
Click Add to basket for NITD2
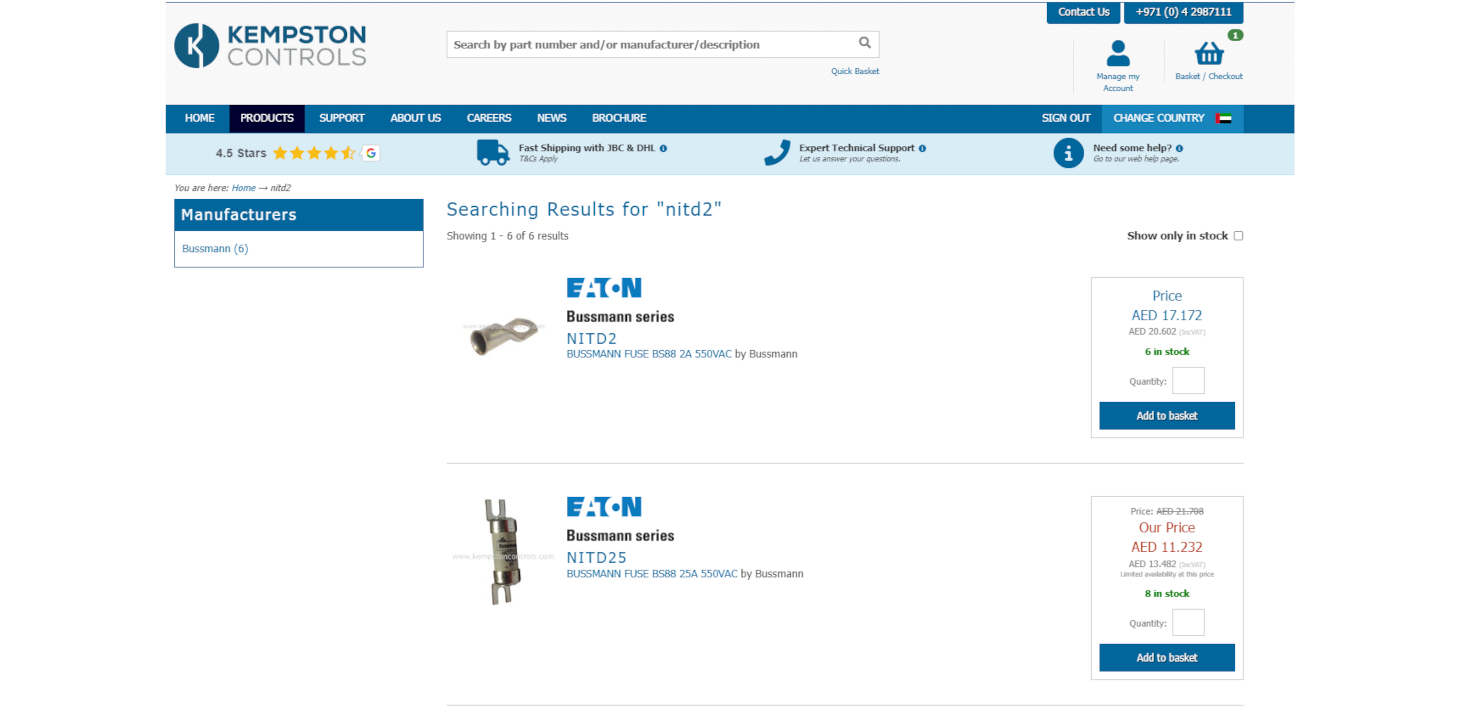1166,416
